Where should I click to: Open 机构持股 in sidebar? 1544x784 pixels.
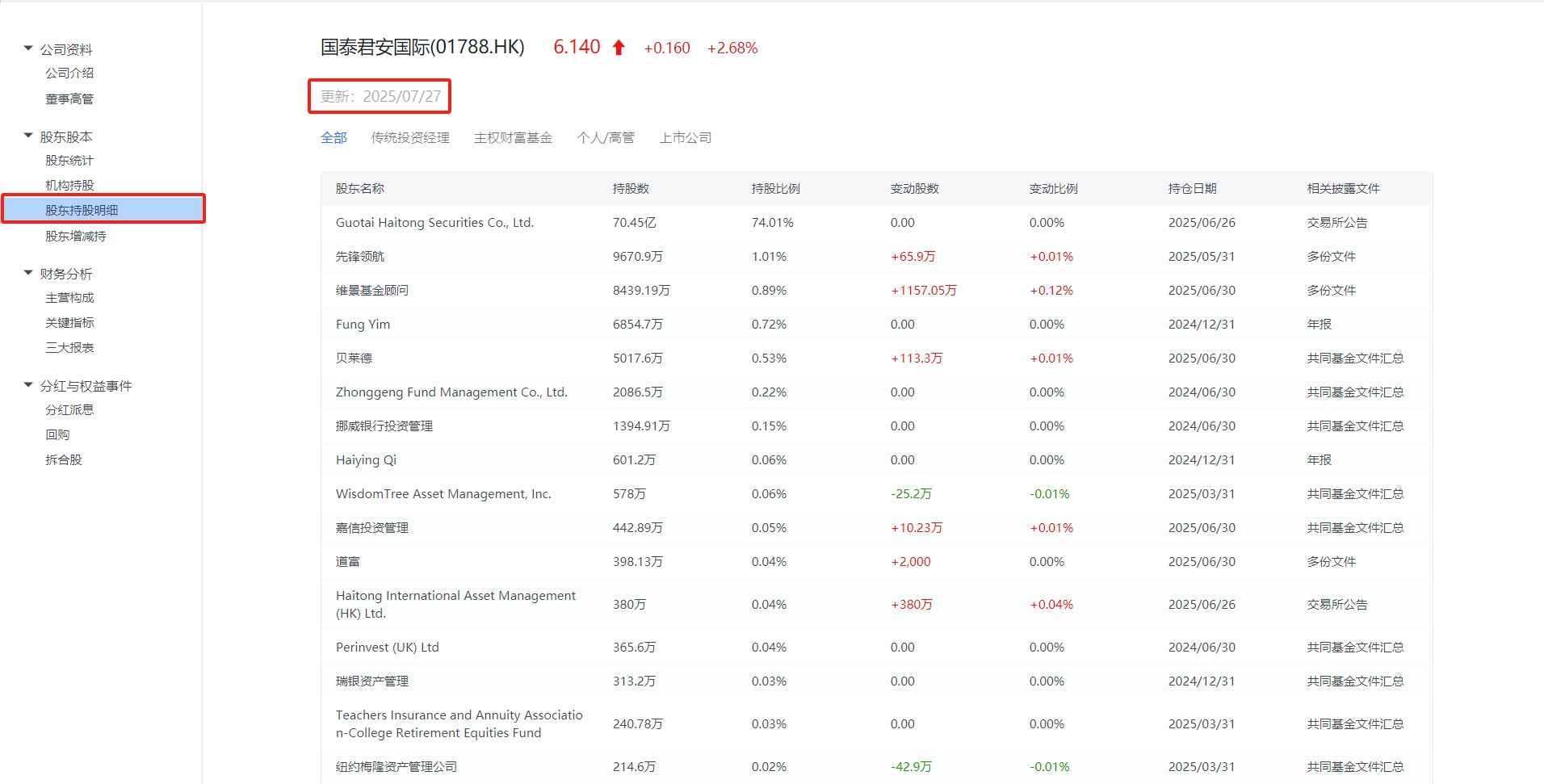(x=69, y=185)
